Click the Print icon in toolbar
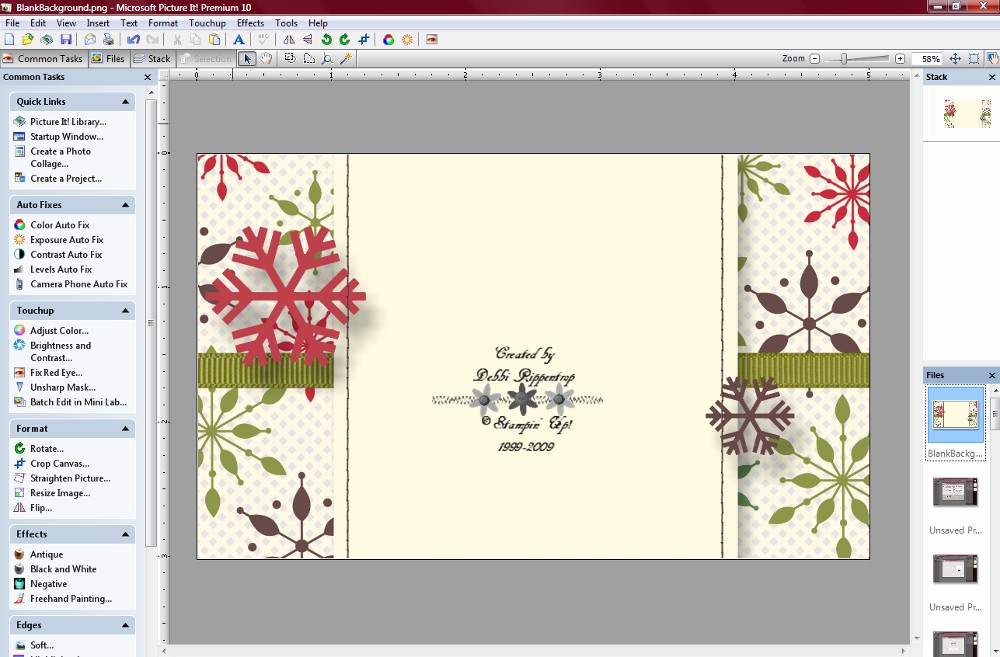The image size is (1000, 657). (108, 40)
